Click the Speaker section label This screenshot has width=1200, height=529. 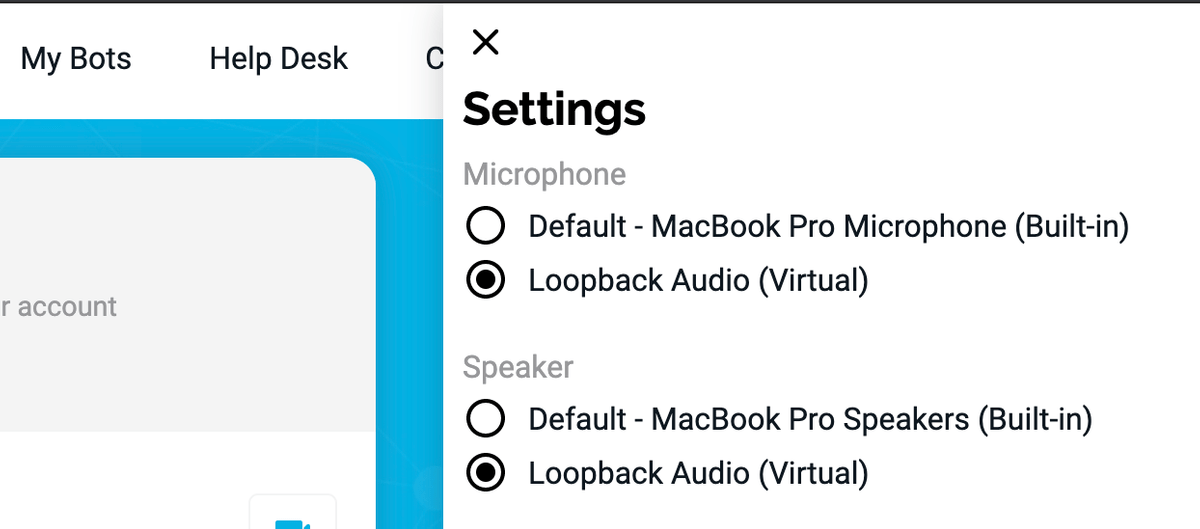(518, 367)
